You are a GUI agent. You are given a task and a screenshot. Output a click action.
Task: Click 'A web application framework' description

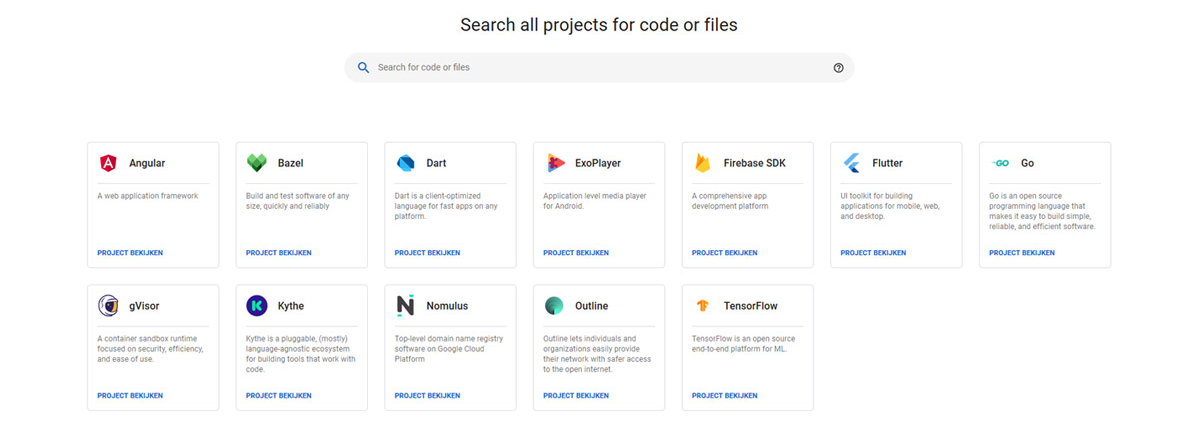tap(148, 196)
